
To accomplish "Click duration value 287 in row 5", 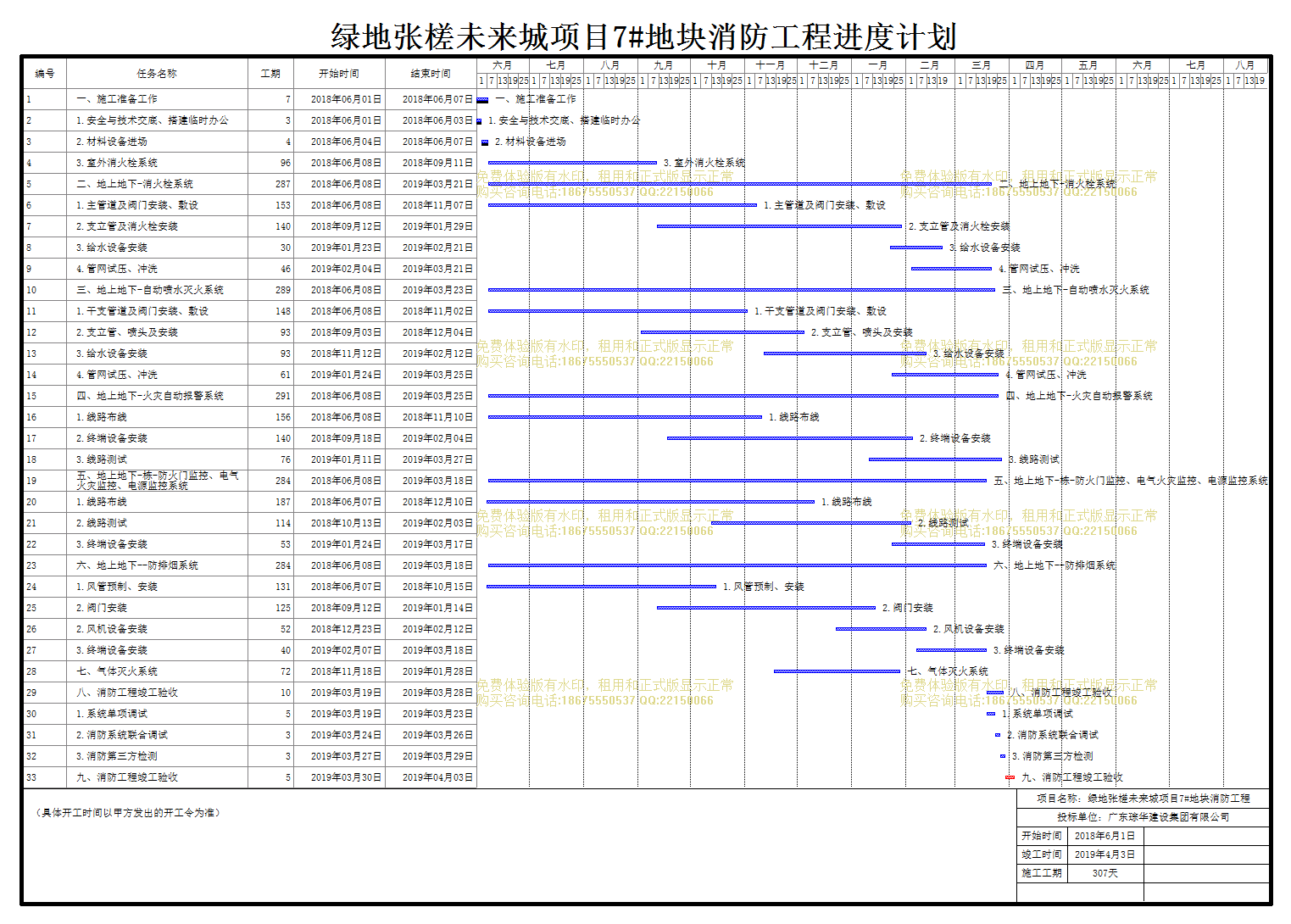I will point(283,184).
